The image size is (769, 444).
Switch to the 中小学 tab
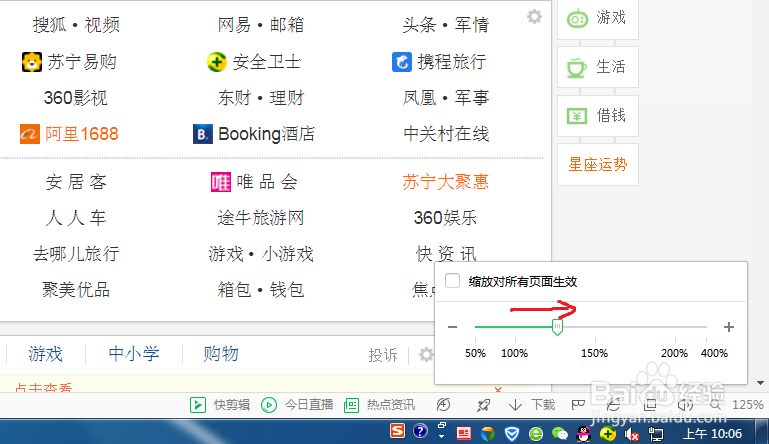134,354
